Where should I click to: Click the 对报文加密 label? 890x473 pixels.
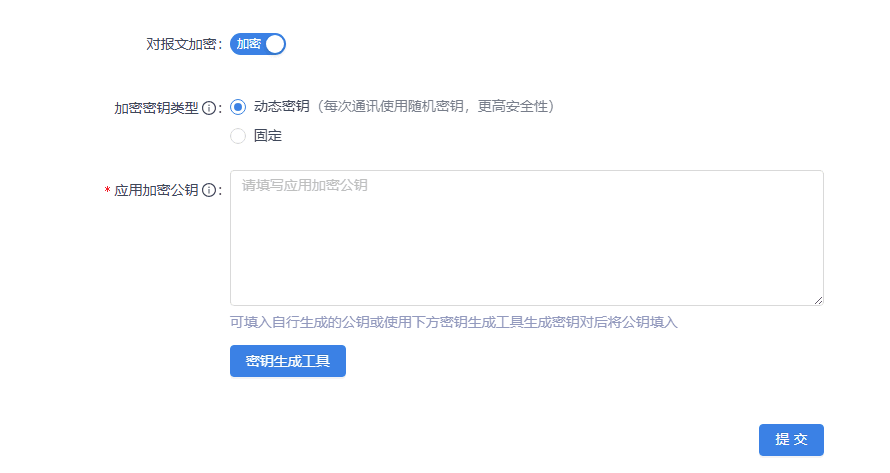coord(182,44)
